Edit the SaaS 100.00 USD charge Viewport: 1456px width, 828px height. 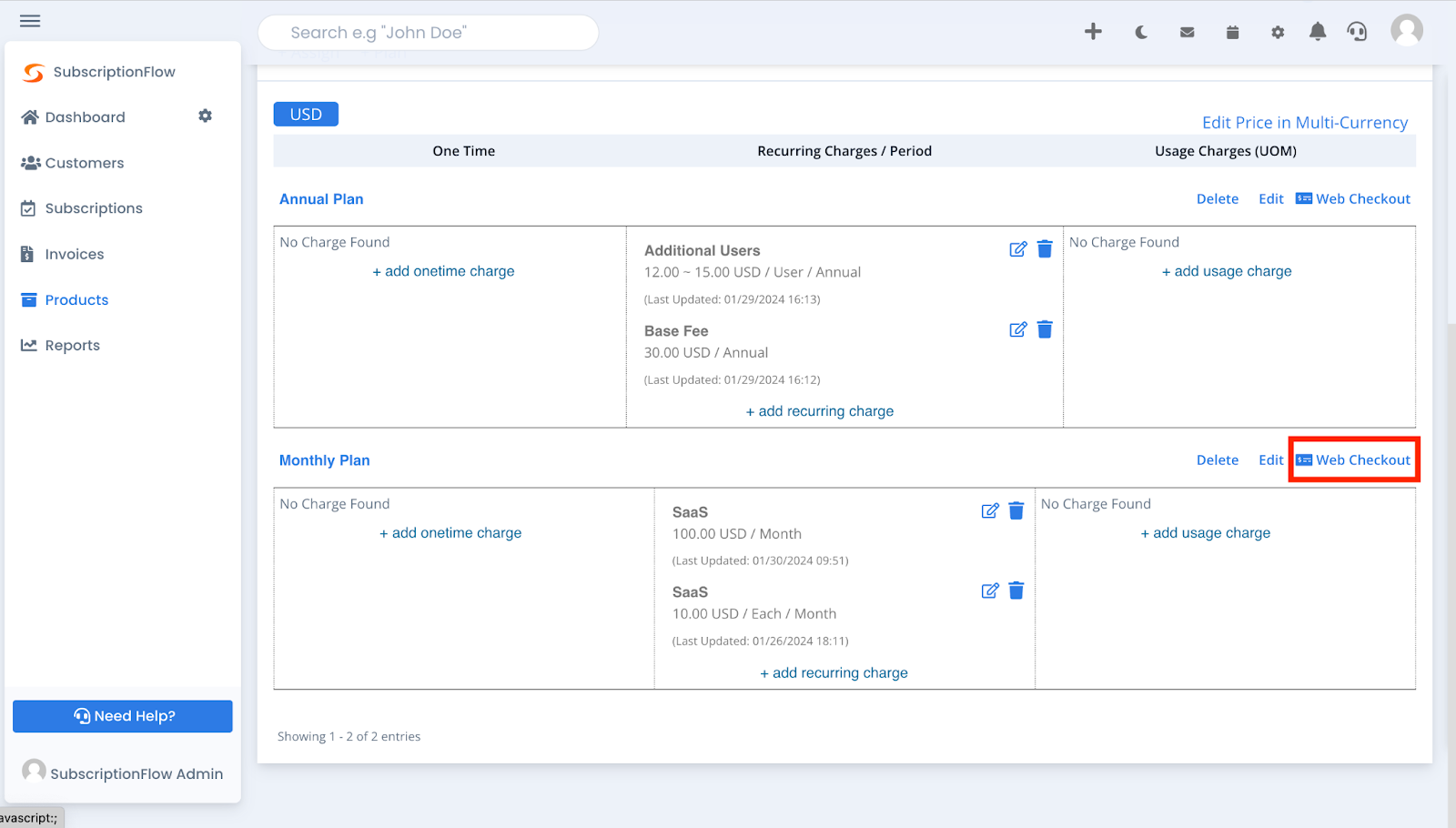point(990,510)
